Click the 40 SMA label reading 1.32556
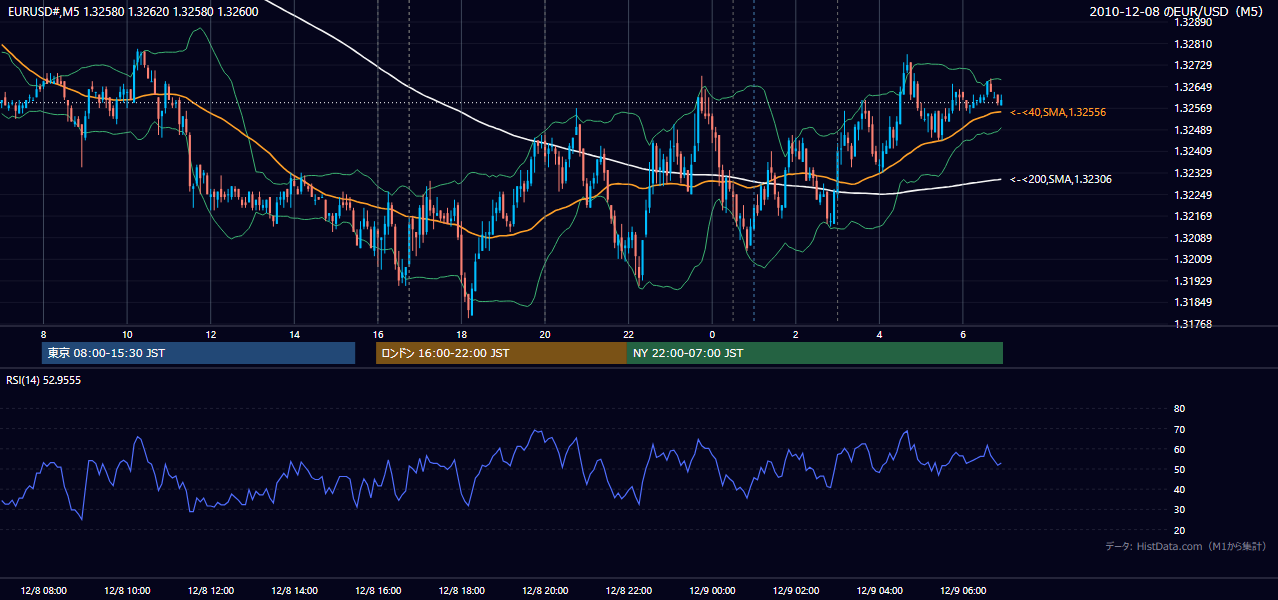 [x=1058, y=112]
